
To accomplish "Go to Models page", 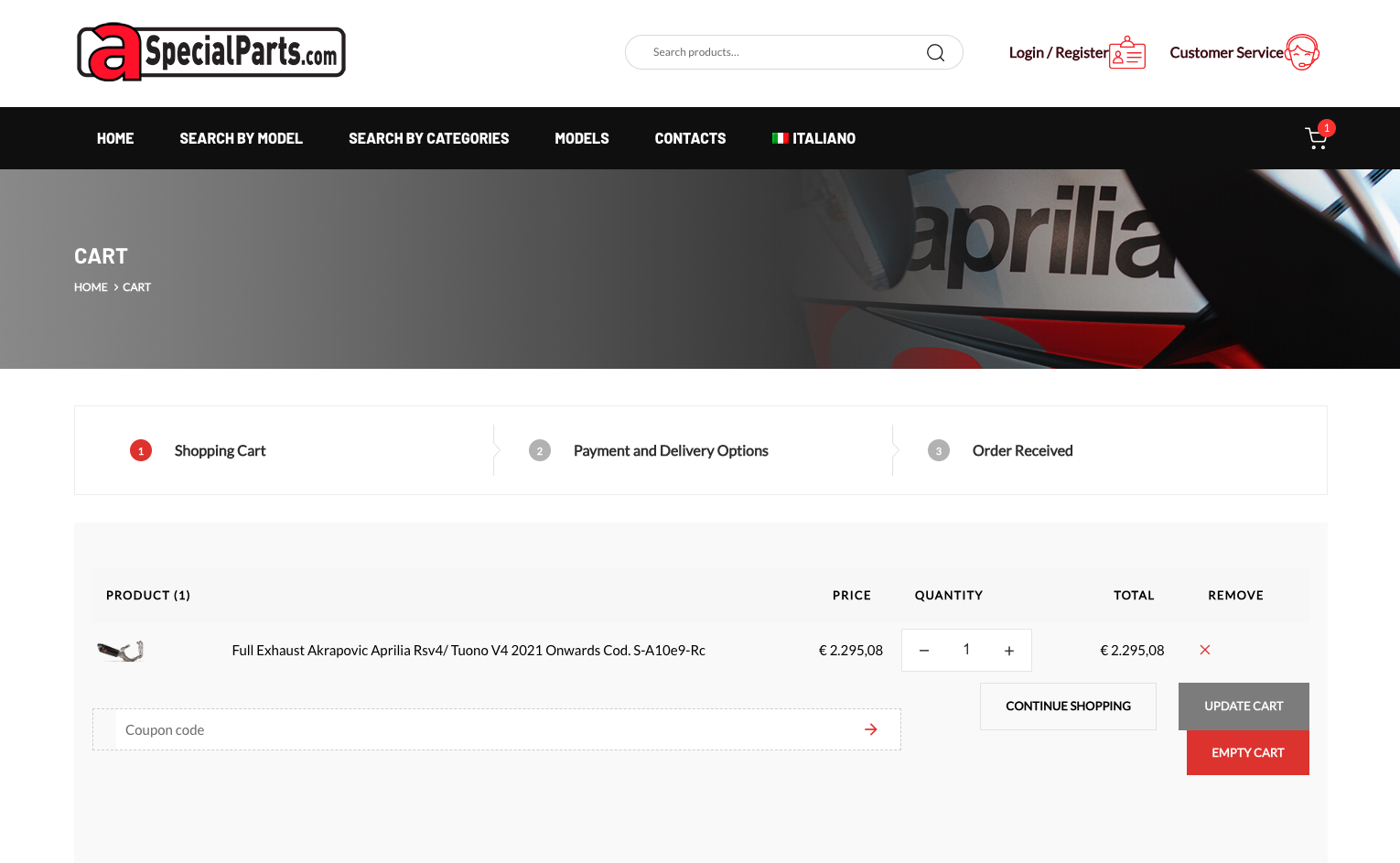I will (581, 138).
